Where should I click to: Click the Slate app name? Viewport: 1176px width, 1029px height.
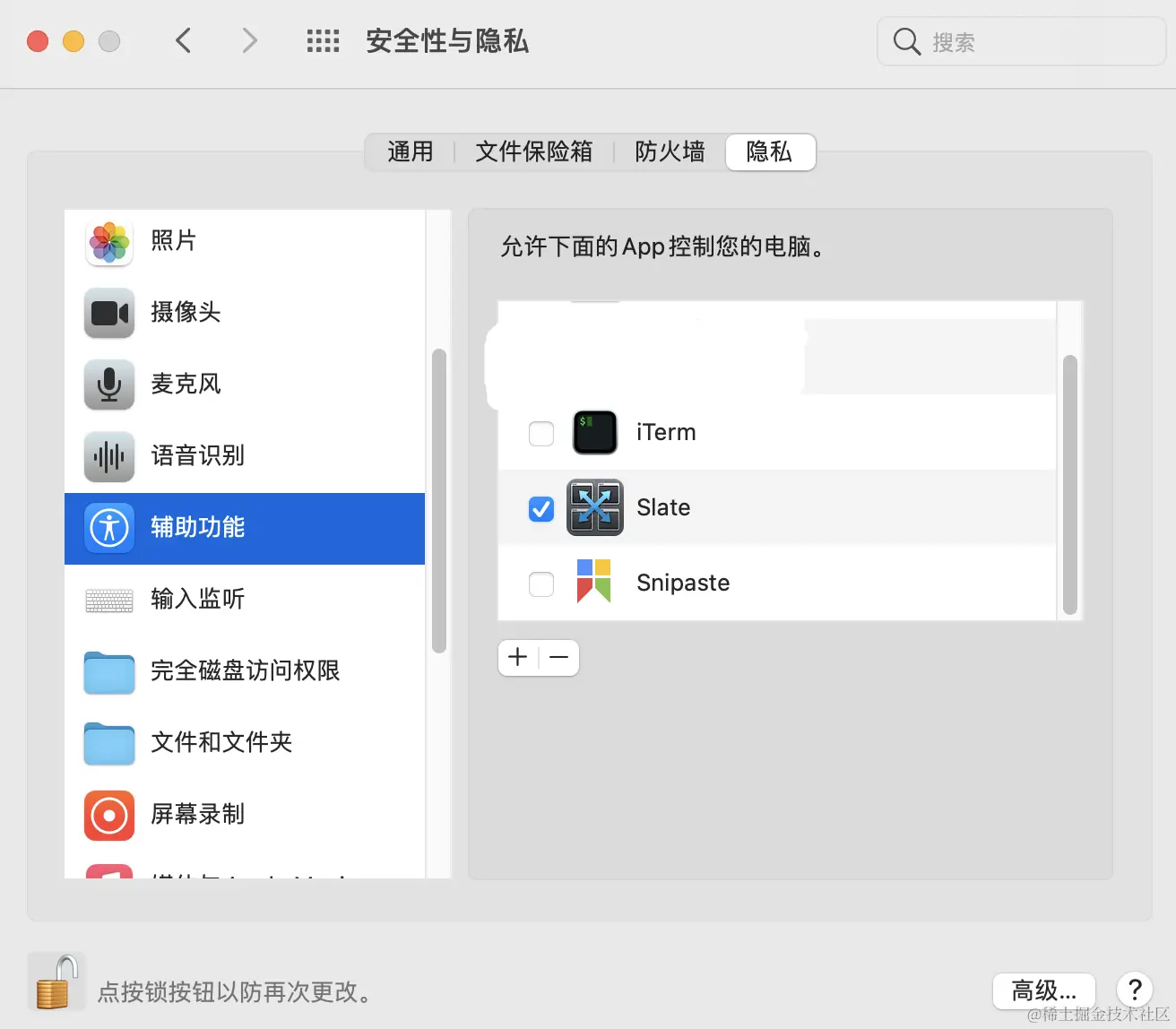coord(663,507)
